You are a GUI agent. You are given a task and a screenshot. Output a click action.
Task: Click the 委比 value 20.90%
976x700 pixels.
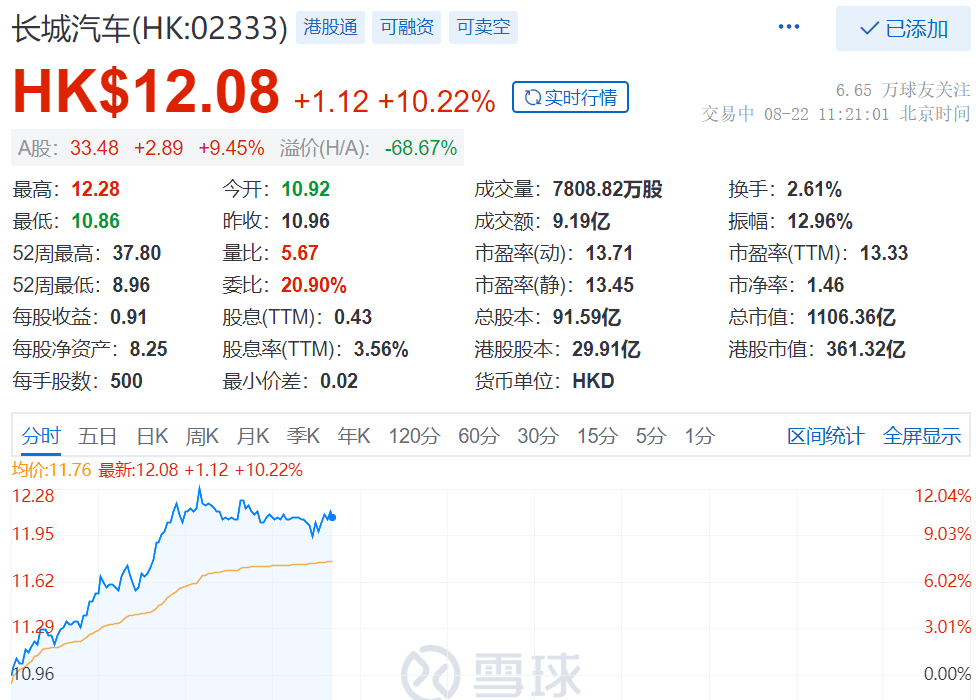point(313,285)
